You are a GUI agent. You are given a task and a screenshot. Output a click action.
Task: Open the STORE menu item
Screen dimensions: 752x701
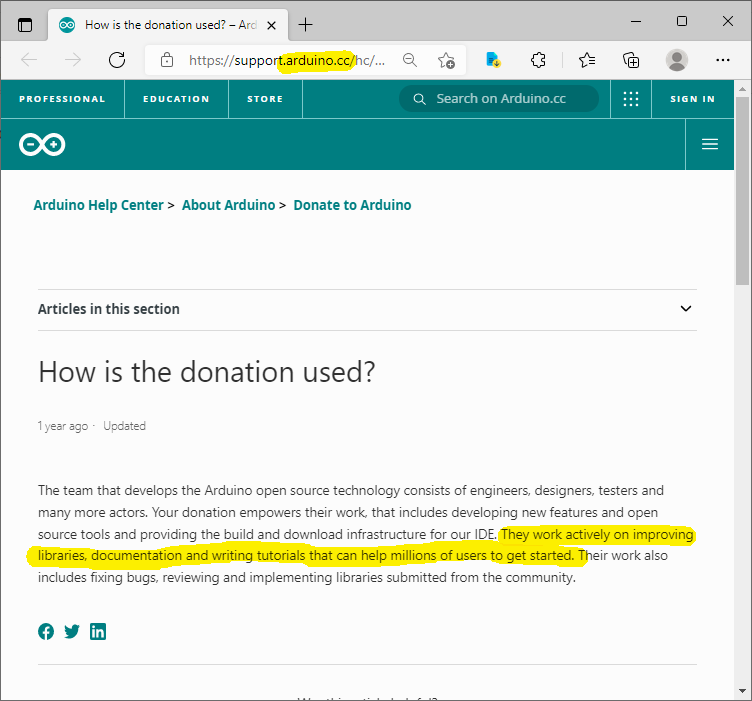click(x=265, y=99)
